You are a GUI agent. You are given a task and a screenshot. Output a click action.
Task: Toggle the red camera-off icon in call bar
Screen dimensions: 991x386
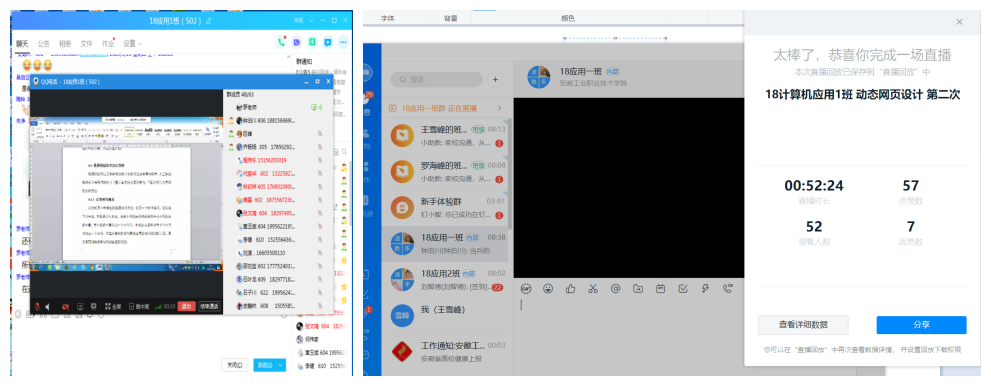65,306
